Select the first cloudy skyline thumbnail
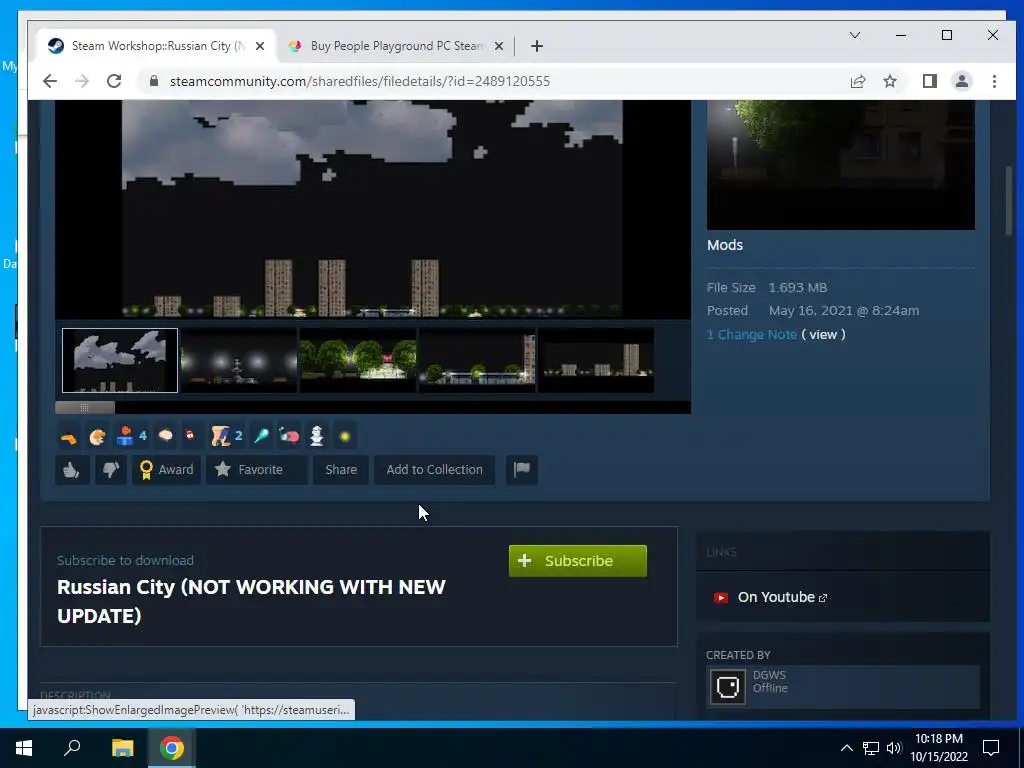Screen dimensions: 1024x768 click(x=120, y=360)
